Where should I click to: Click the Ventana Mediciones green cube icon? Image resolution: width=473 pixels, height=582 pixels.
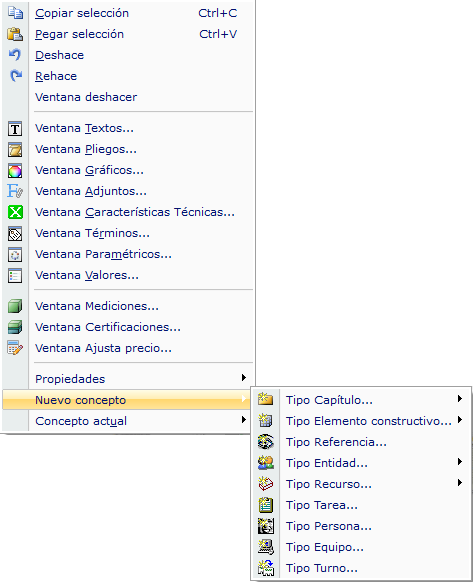coord(15,307)
